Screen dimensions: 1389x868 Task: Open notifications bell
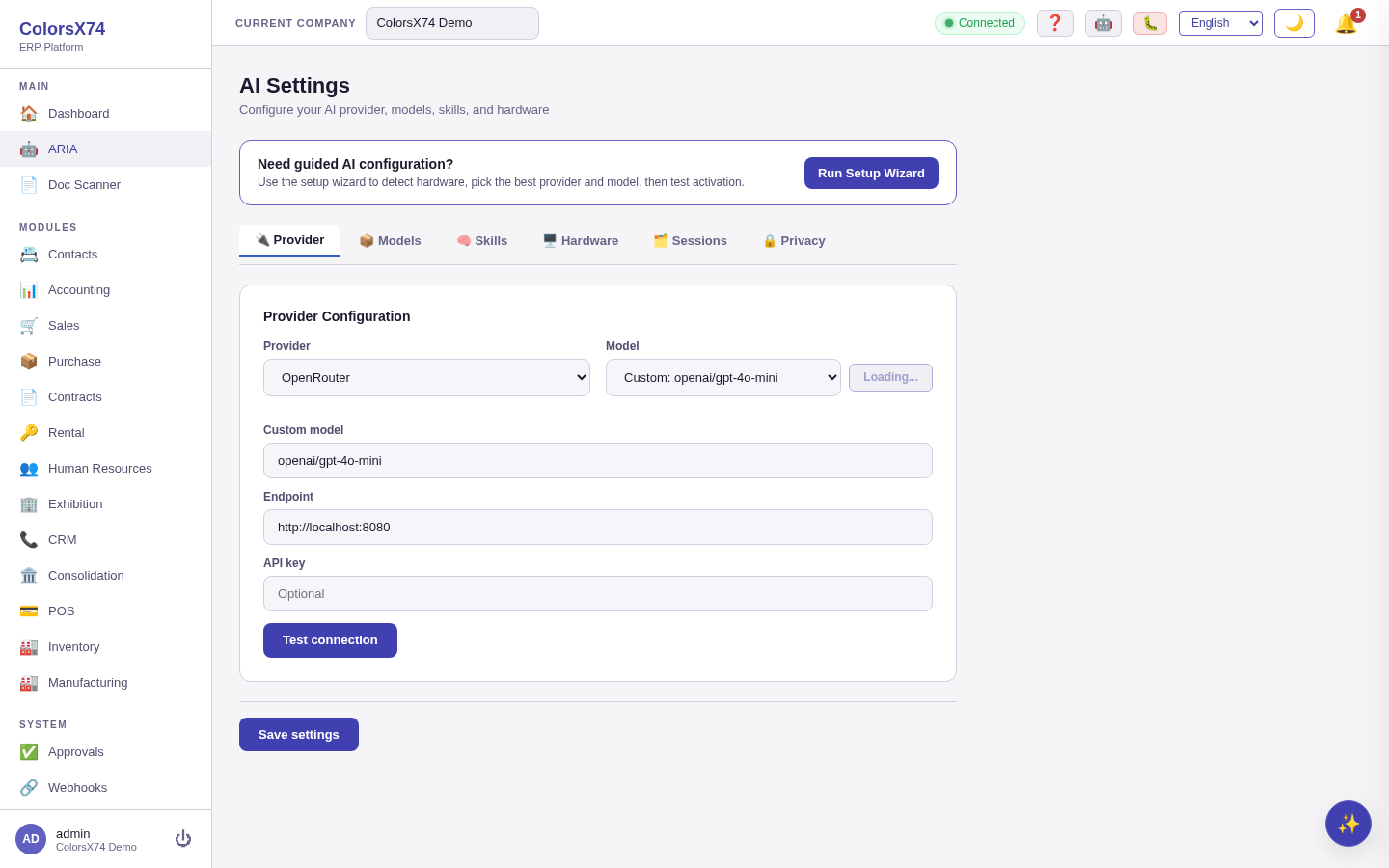point(1347,23)
